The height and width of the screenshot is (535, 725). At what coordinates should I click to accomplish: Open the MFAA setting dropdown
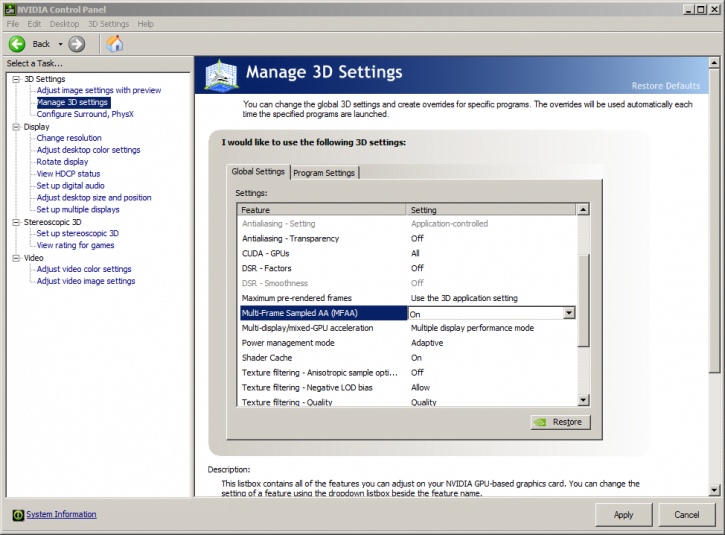pyautogui.click(x=569, y=313)
